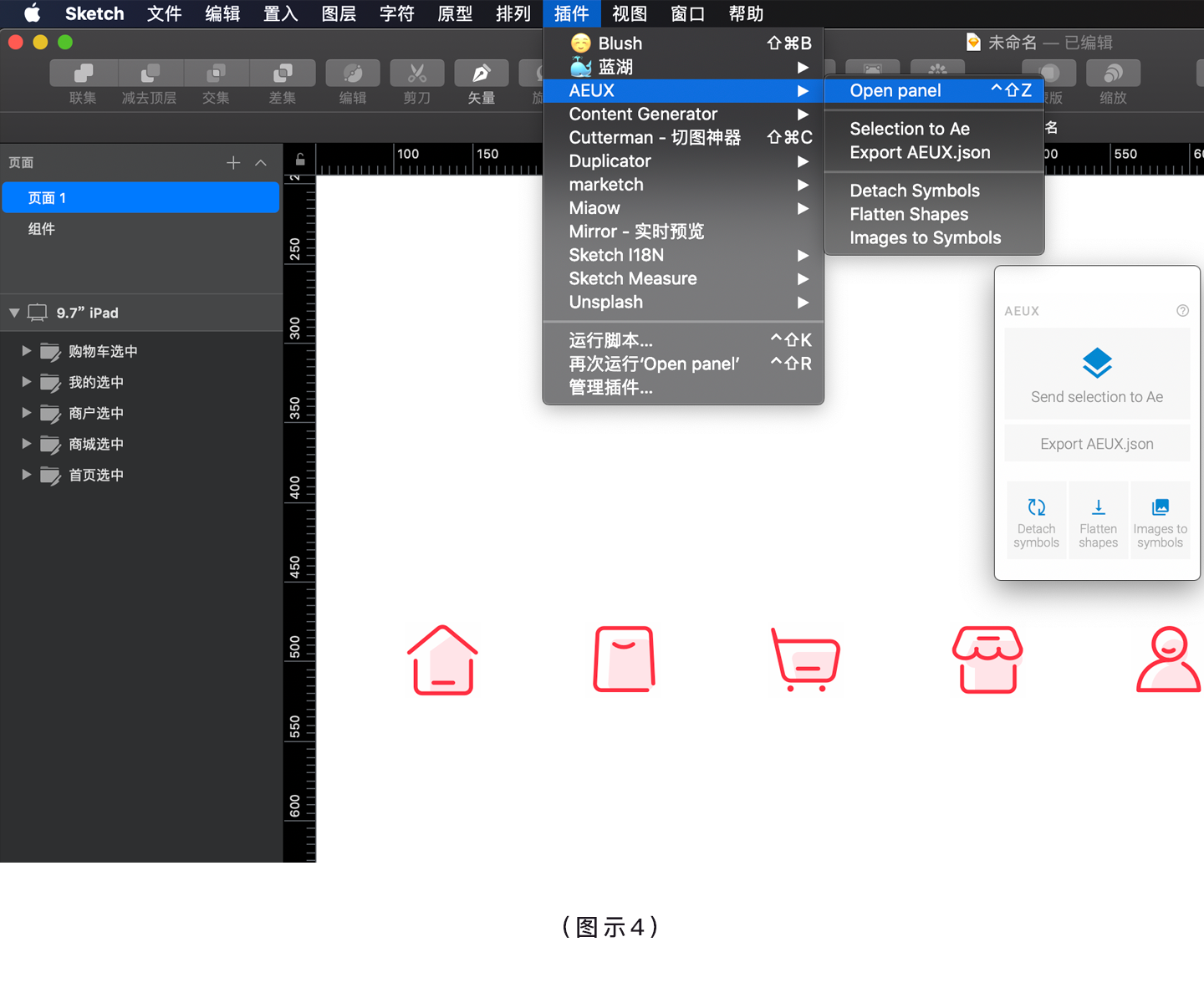Image resolution: width=1204 pixels, height=998 pixels.
Task: Collapse the 9.7" iPad artboard triangle
Action: [14, 313]
